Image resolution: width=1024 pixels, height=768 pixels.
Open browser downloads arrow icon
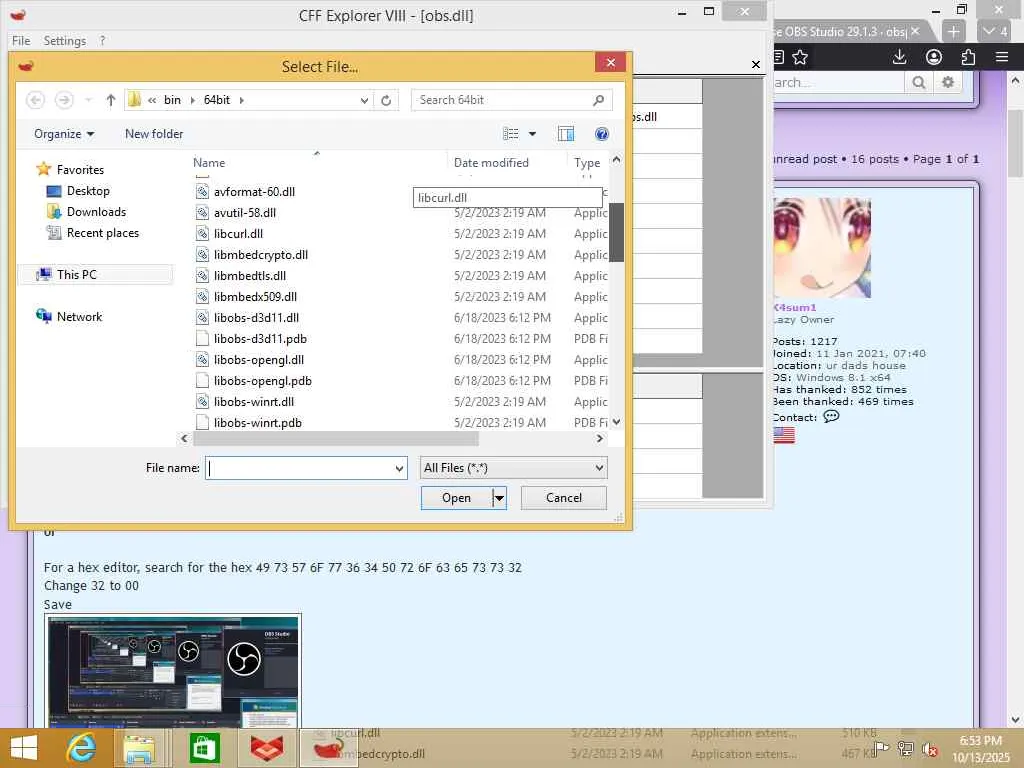tap(899, 57)
